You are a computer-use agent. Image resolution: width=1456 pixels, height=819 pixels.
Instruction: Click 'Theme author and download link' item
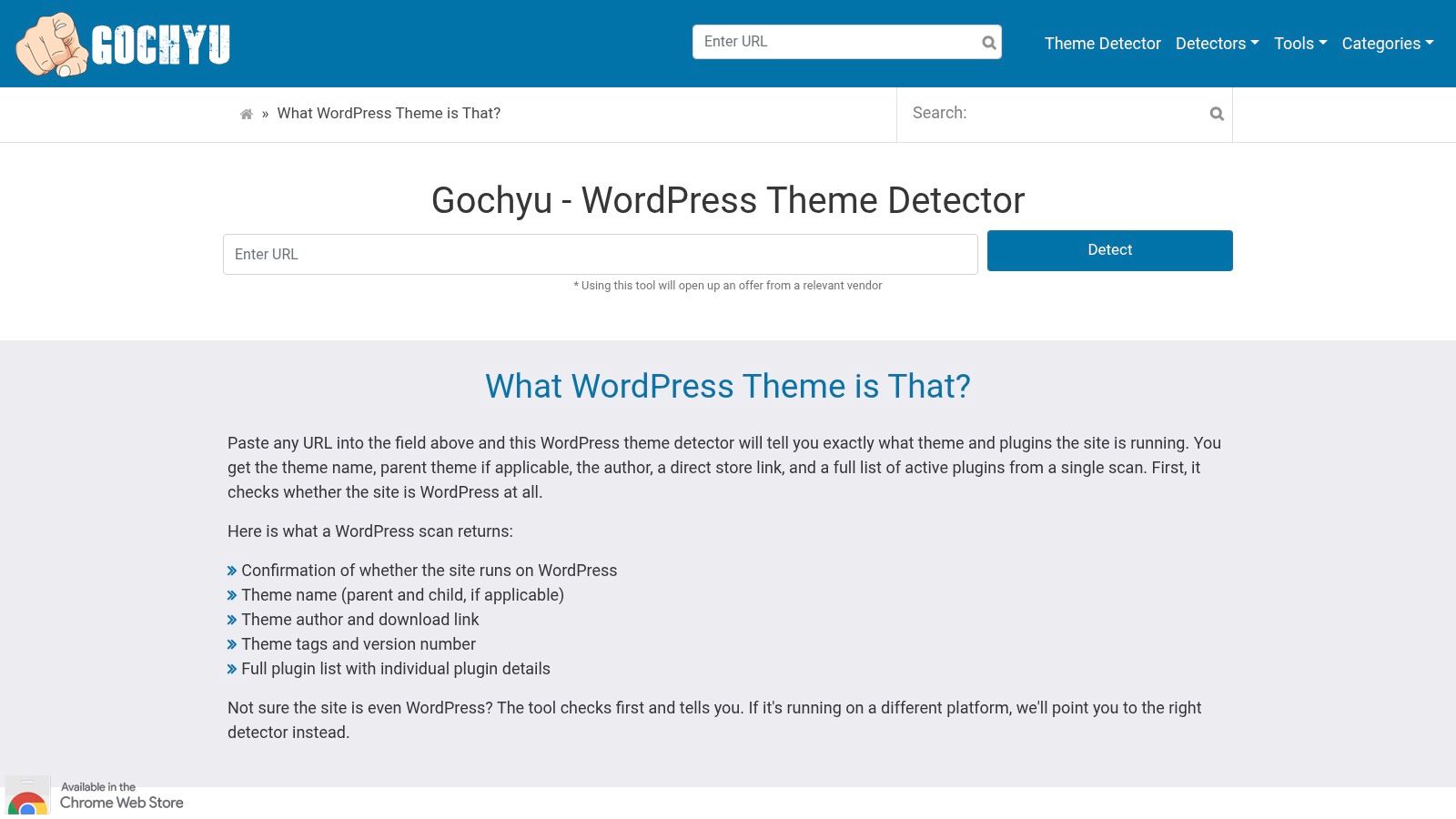[x=359, y=620]
